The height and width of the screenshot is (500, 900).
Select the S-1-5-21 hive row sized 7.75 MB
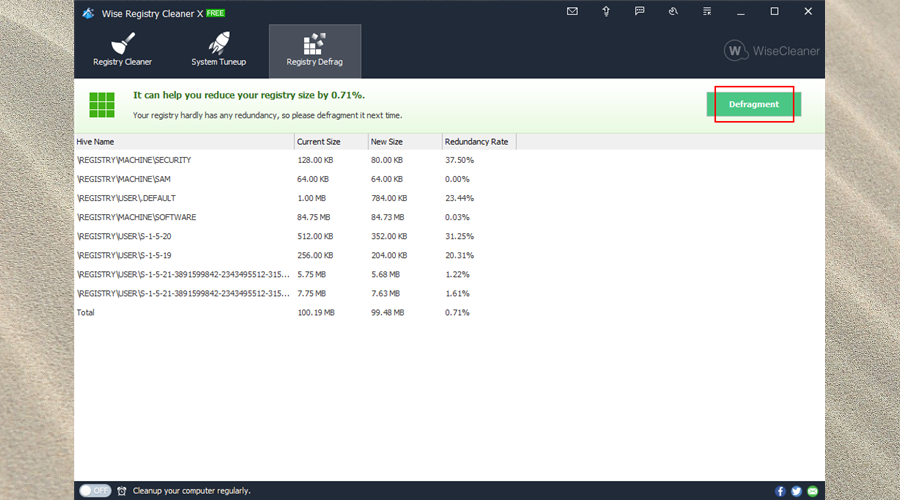[449, 293]
